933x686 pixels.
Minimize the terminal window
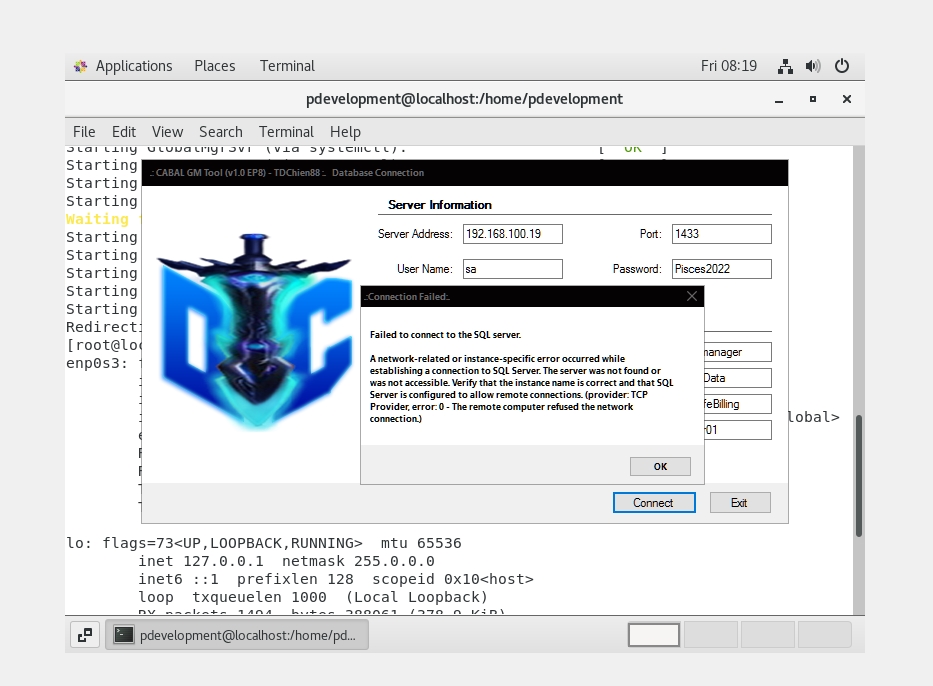[x=779, y=99]
